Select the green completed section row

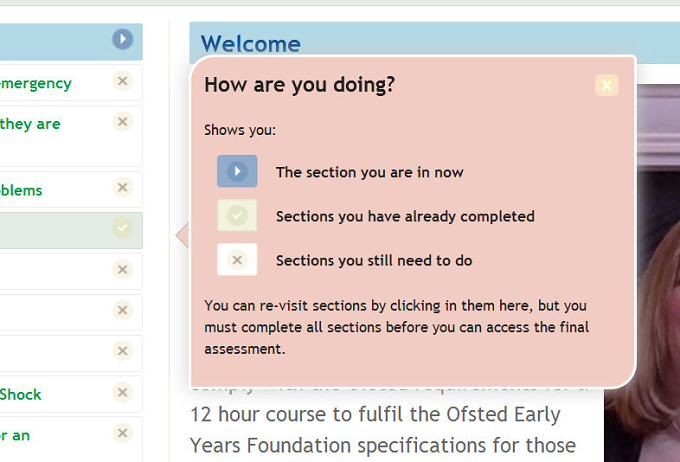[x=71, y=230]
